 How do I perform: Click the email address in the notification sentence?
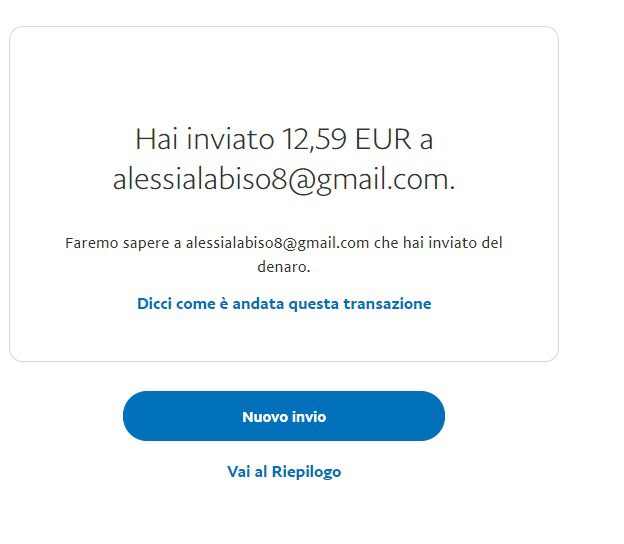click(277, 243)
